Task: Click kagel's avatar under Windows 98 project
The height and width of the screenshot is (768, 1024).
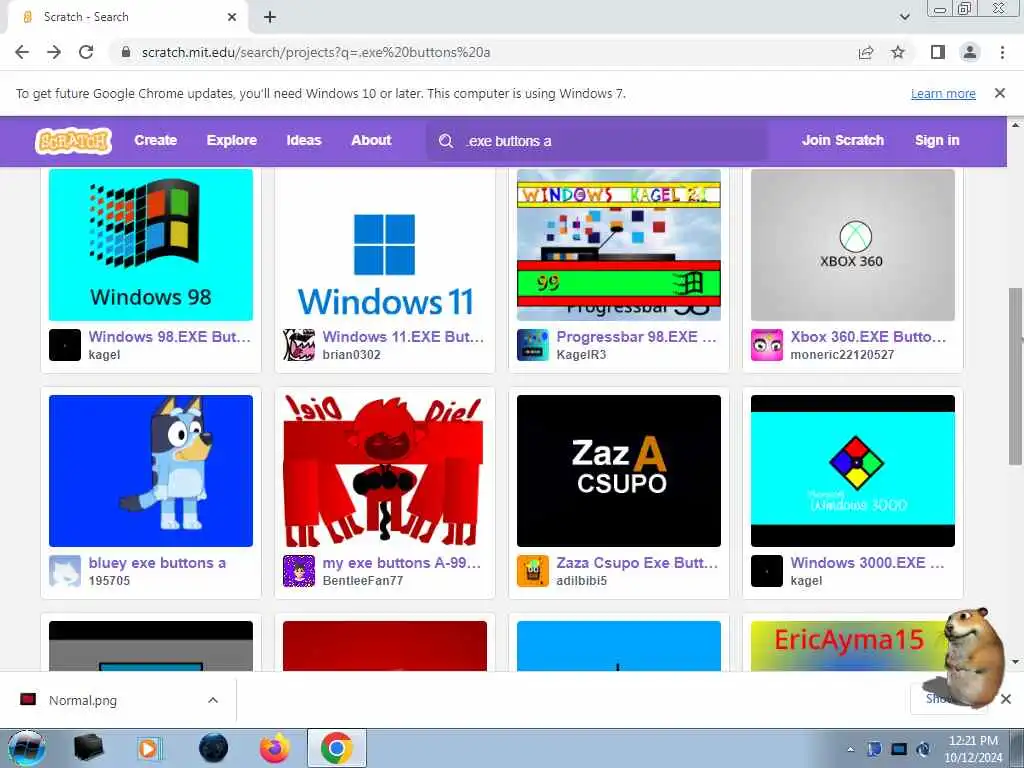Action: tap(65, 345)
